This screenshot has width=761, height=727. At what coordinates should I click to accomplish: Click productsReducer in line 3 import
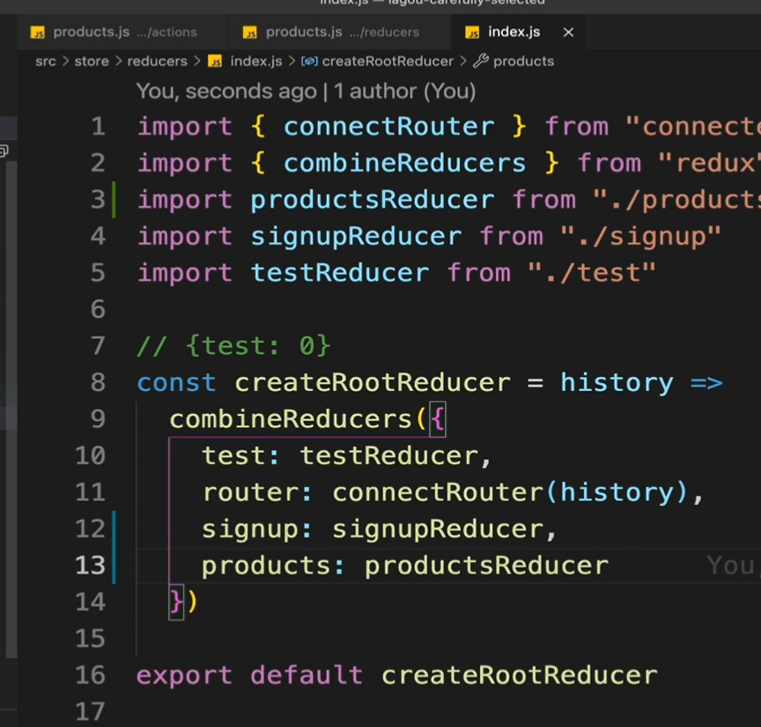tap(372, 200)
